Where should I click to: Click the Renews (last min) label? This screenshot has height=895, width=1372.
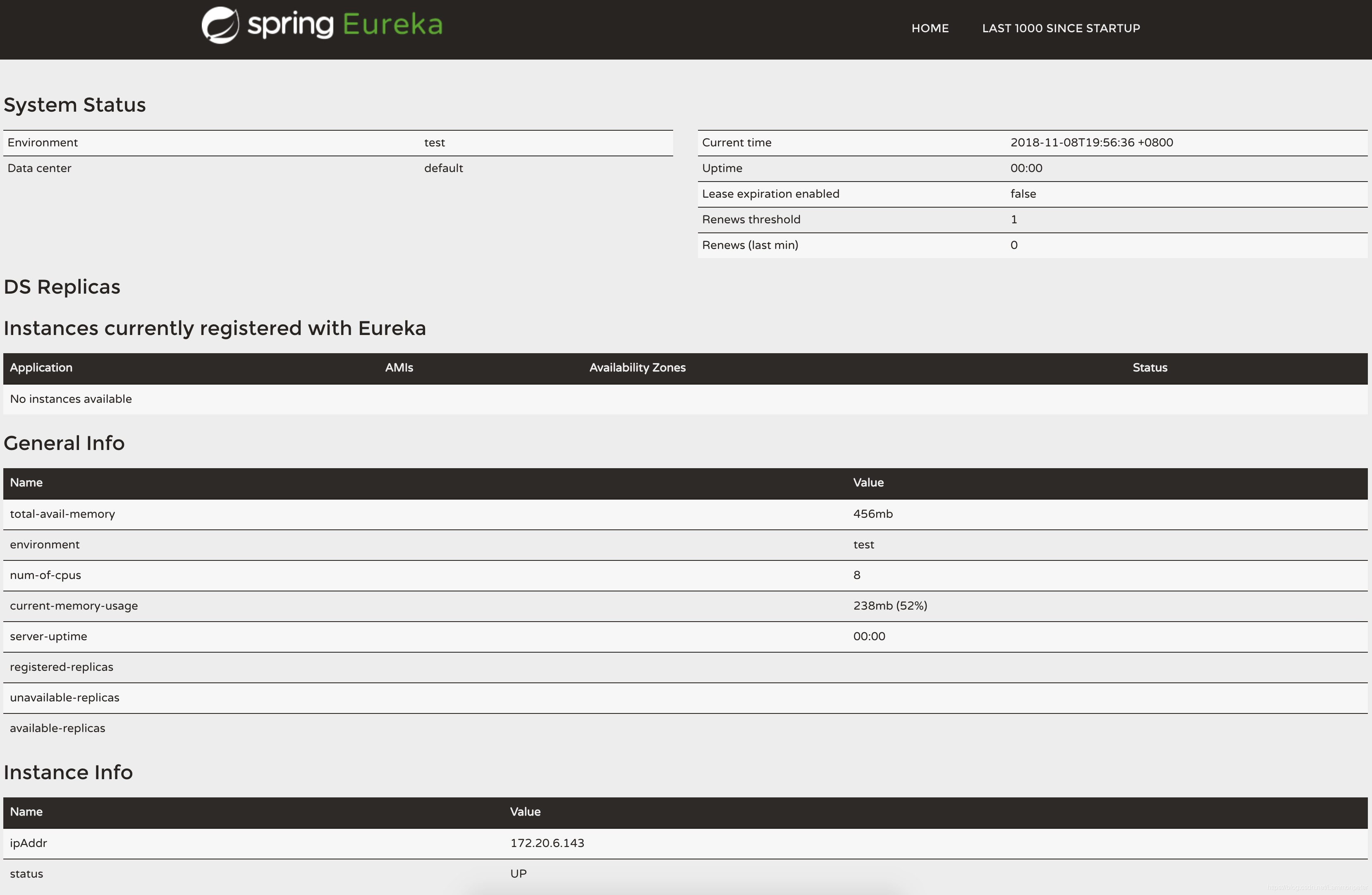click(x=749, y=245)
